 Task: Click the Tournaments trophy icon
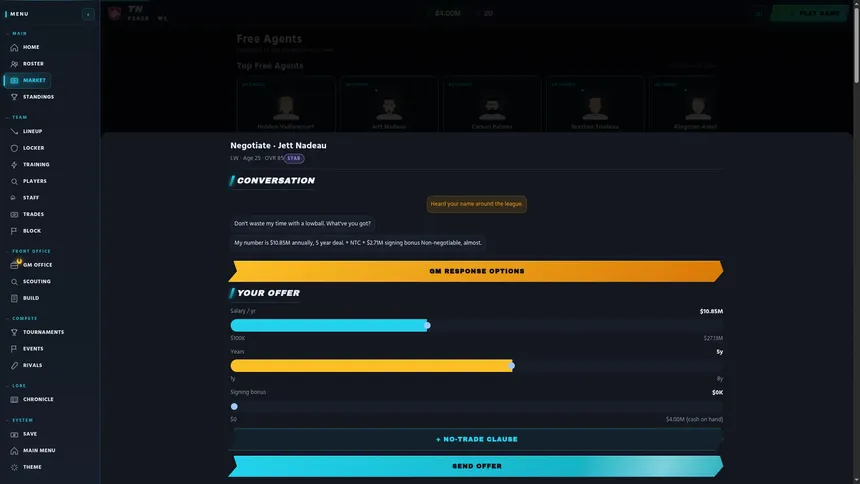click(14, 333)
